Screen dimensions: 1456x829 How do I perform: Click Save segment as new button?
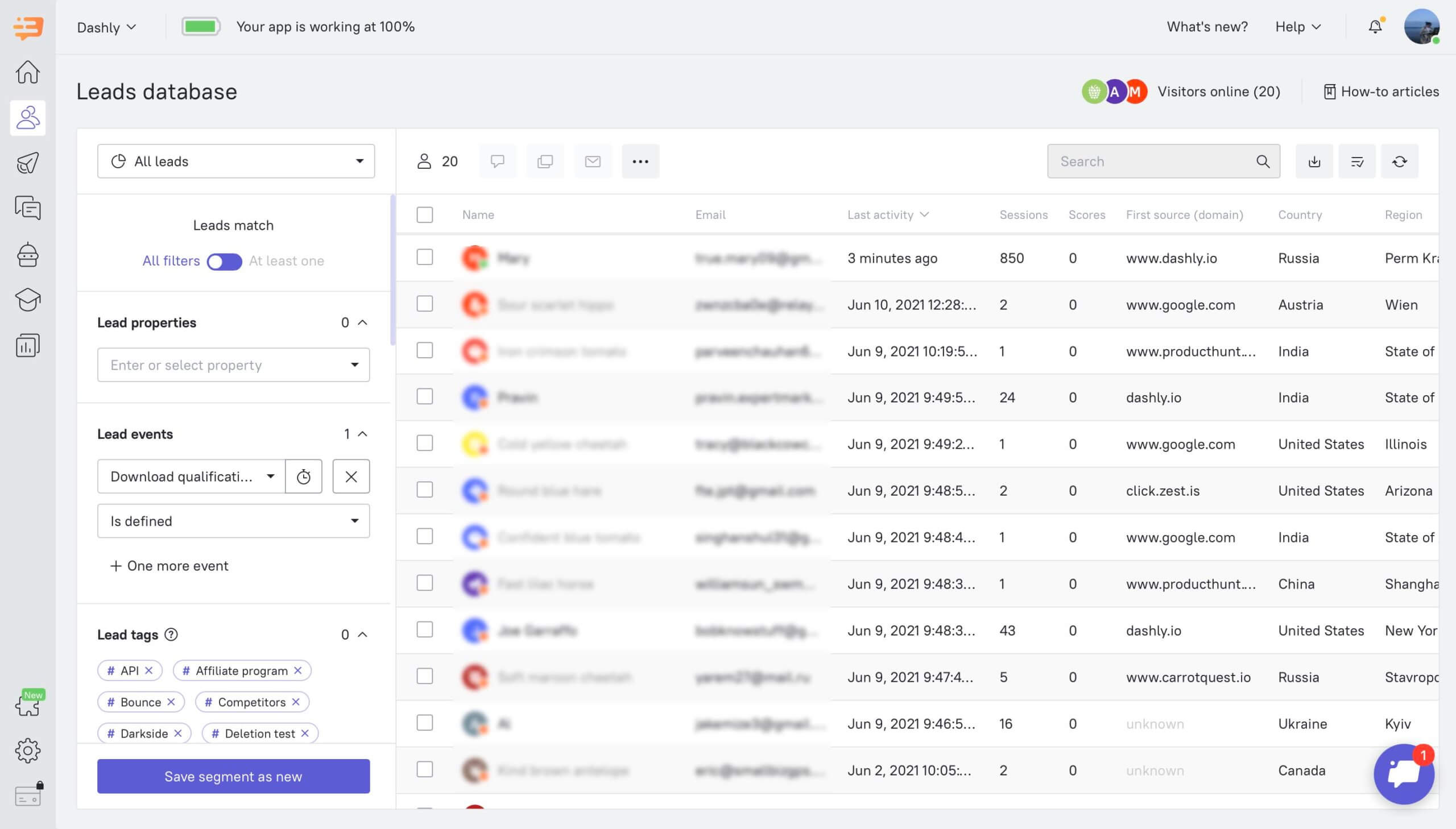click(233, 776)
